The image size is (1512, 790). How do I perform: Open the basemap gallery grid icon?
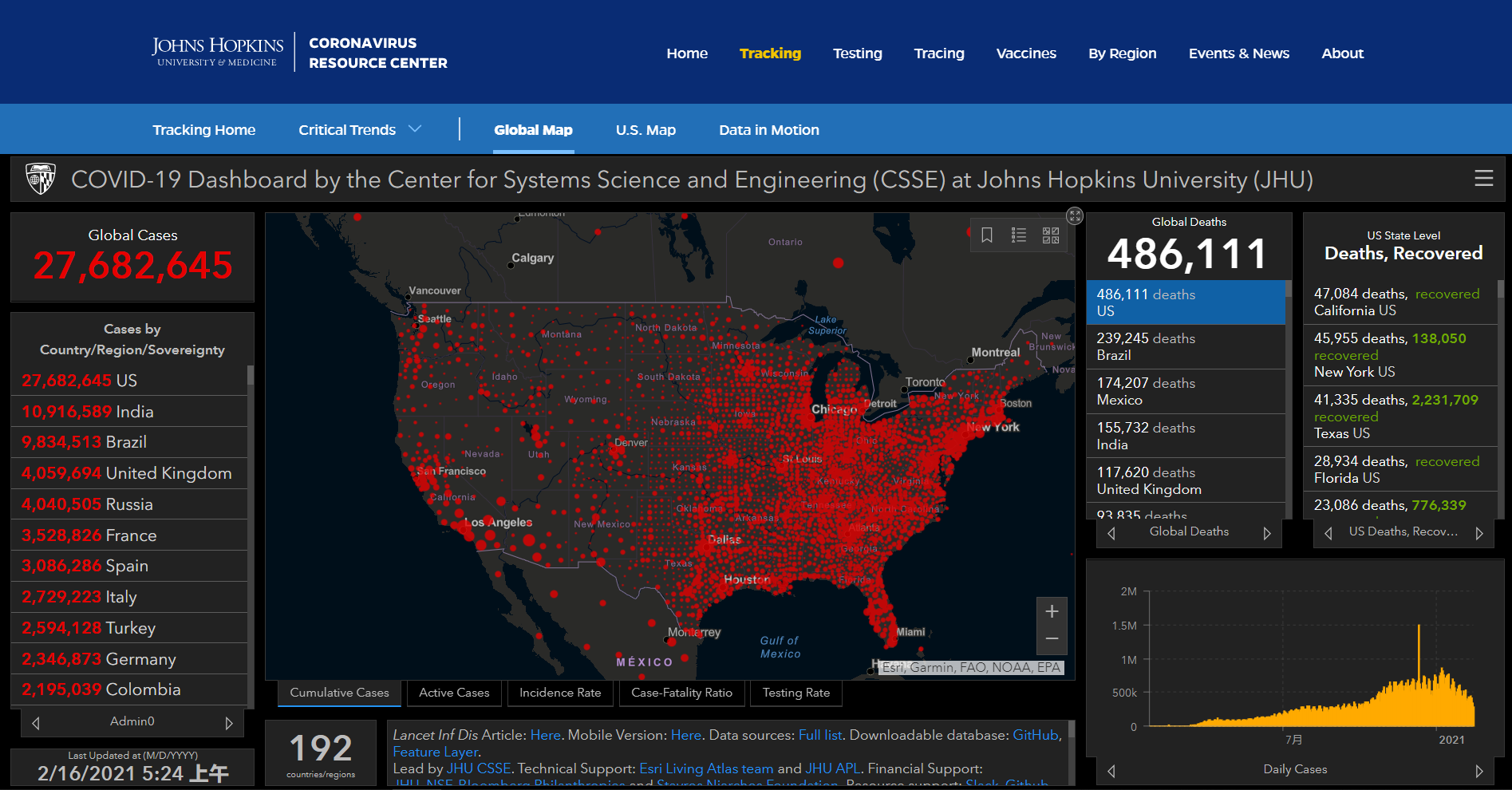(x=1051, y=235)
